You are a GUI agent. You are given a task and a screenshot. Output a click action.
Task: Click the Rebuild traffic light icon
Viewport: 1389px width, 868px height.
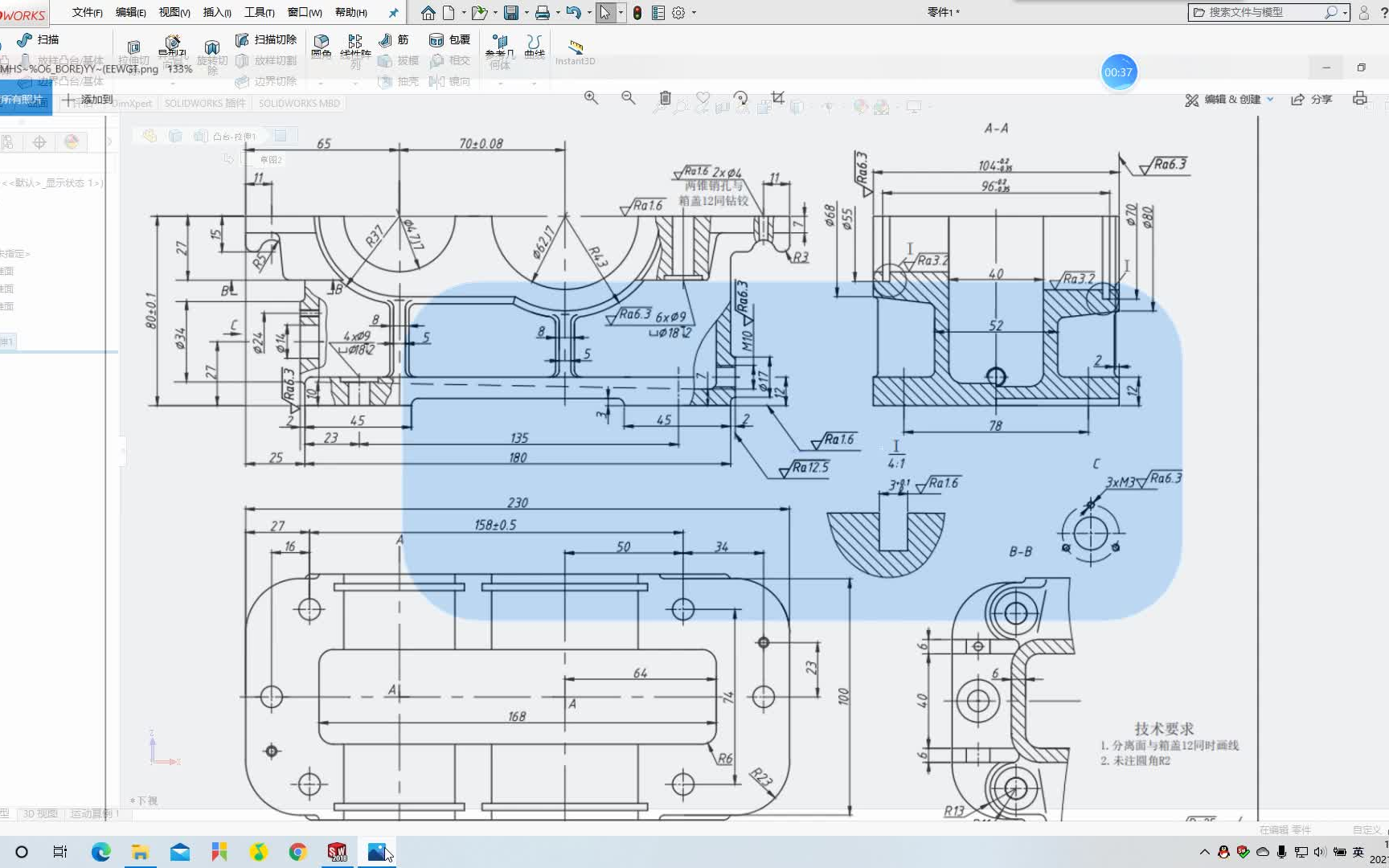click(x=637, y=13)
